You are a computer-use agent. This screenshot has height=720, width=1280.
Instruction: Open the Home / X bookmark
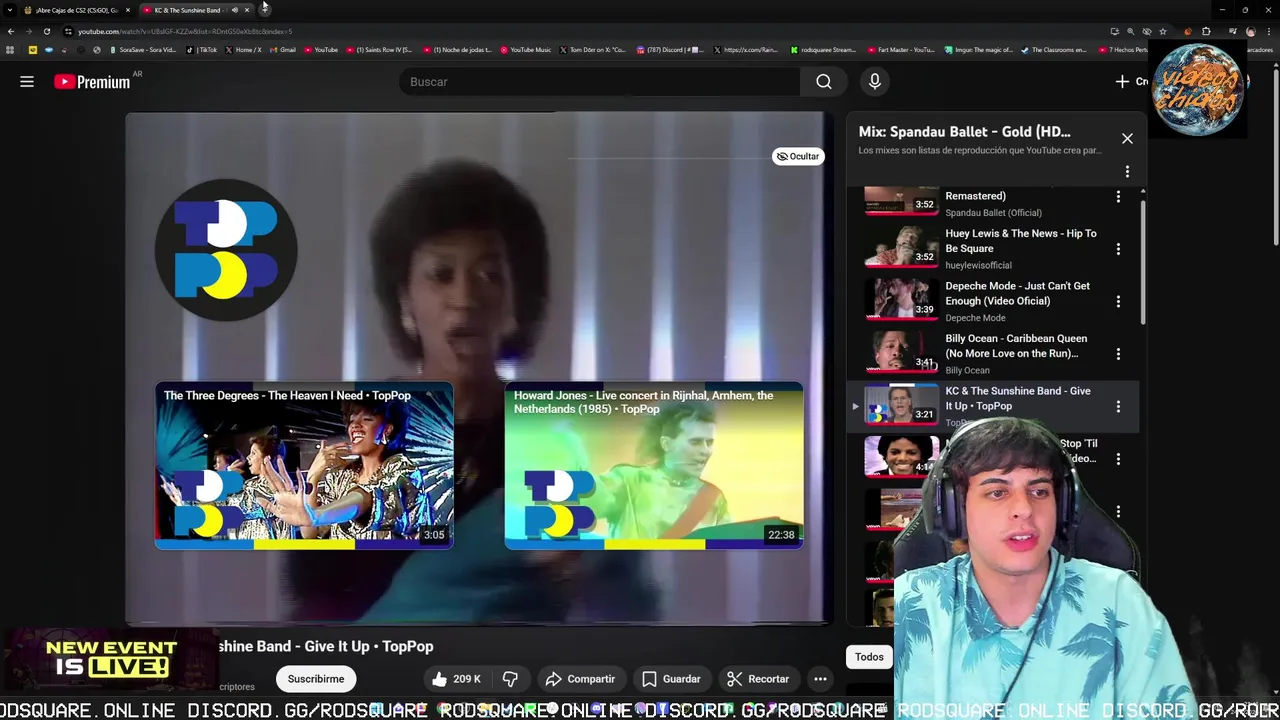245,49
